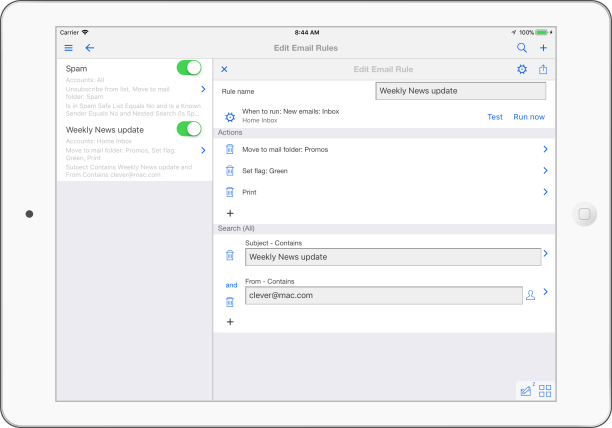Open Weekly News update rule chevron

(203, 150)
